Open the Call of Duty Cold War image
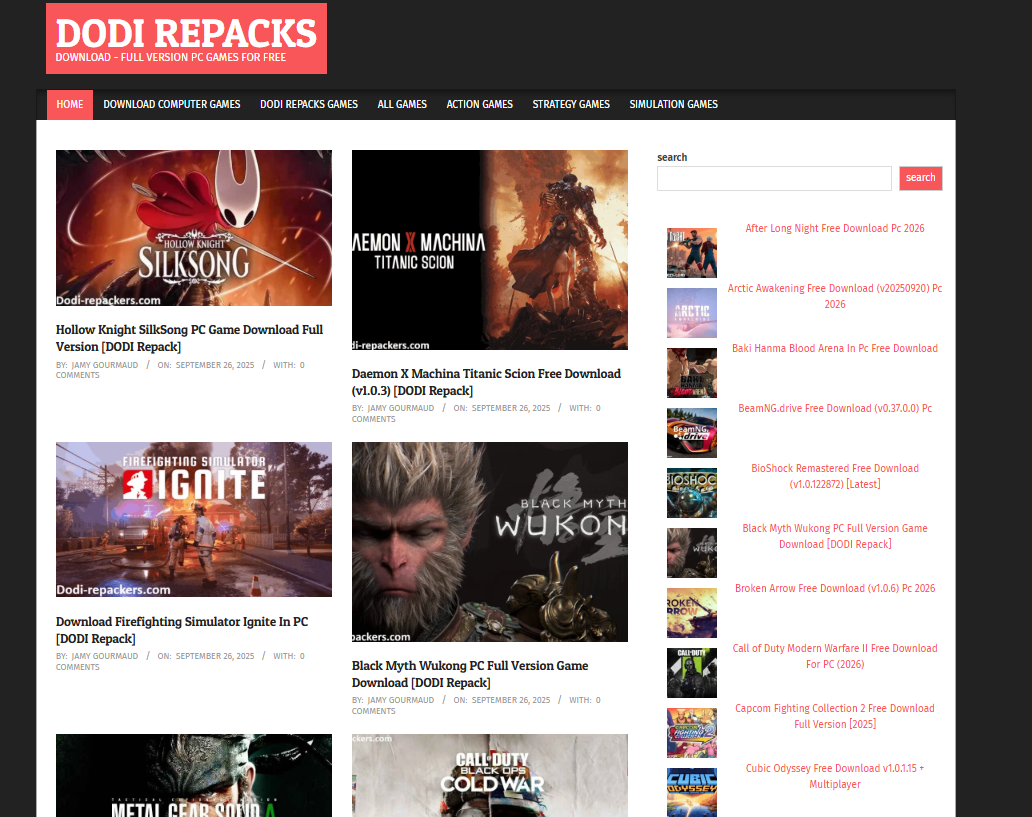Image resolution: width=1032 pixels, height=817 pixels. pos(490,775)
